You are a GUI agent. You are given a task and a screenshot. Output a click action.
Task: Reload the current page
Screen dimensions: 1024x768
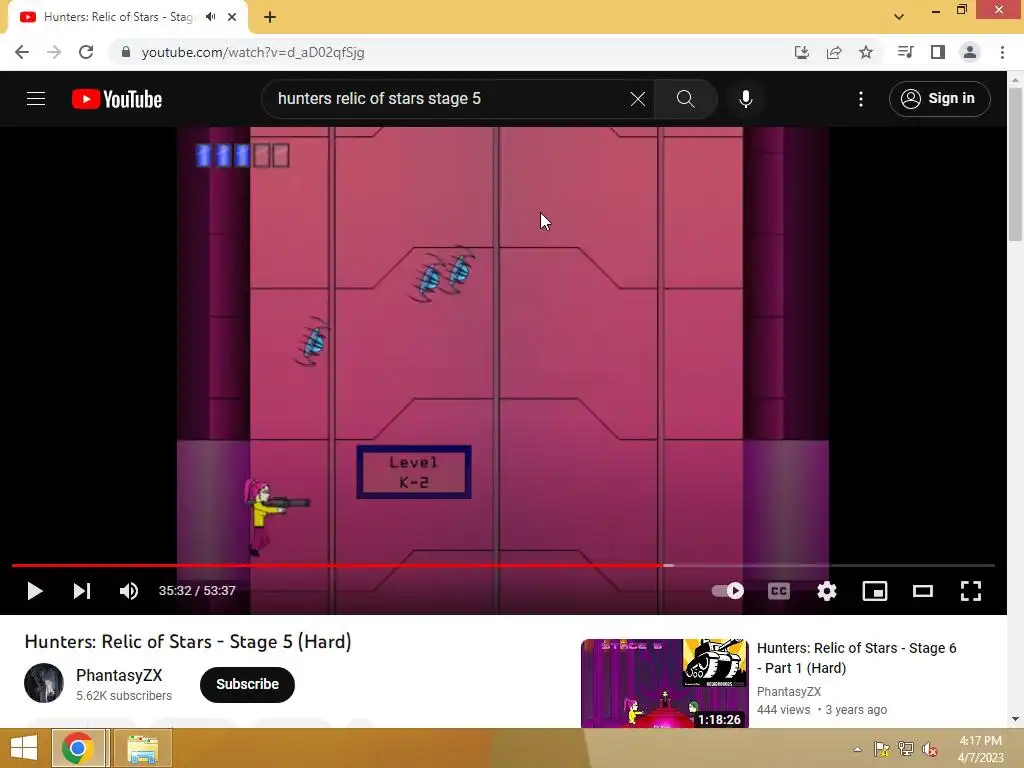pos(86,52)
